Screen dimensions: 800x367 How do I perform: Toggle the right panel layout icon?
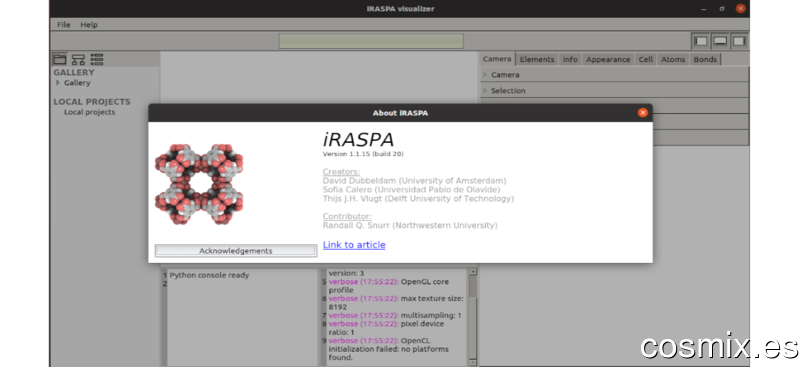(739, 41)
